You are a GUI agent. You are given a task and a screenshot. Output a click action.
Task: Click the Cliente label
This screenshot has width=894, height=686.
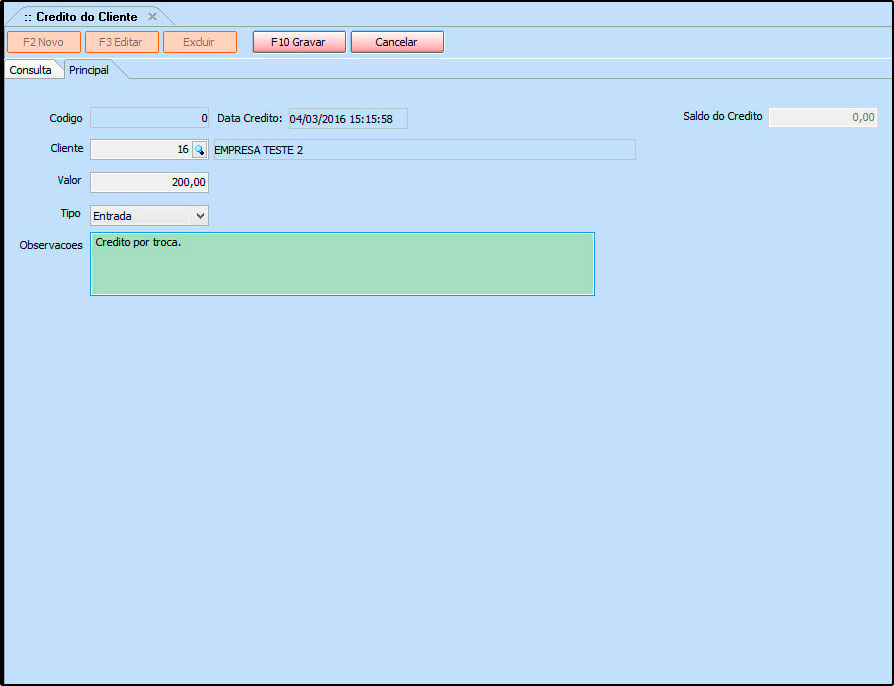click(67, 148)
